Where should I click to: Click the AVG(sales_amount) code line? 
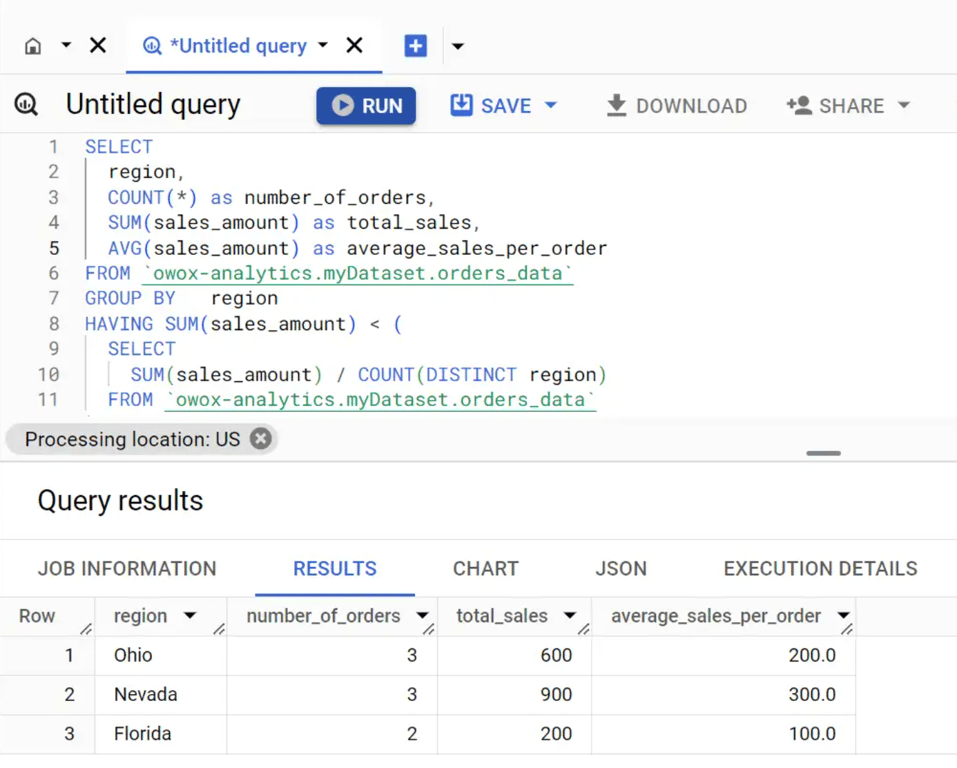358,248
